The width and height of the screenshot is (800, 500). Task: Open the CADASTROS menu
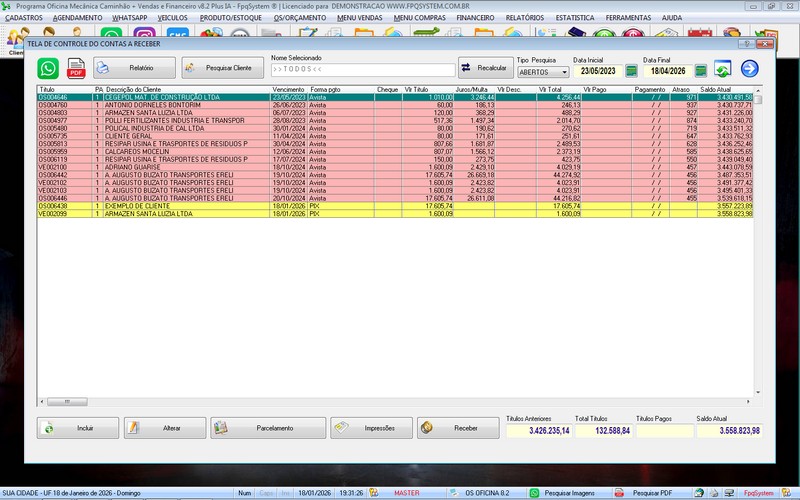pos(24,18)
